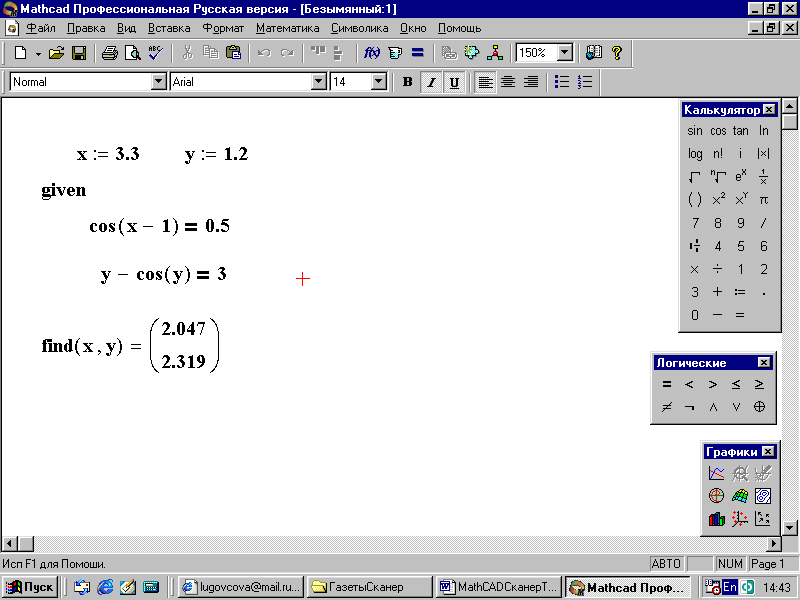Print the worksheet using printer icon
The height and width of the screenshot is (600, 800).
click(x=109, y=53)
